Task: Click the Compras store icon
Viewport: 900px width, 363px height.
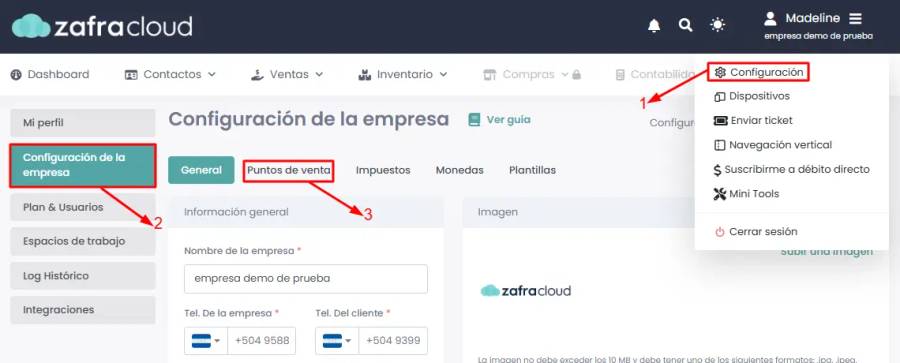Action: [490, 75]
